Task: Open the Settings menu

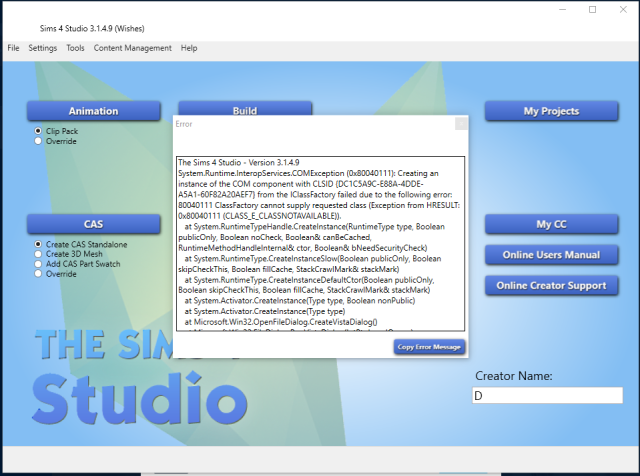Action: 42,48
